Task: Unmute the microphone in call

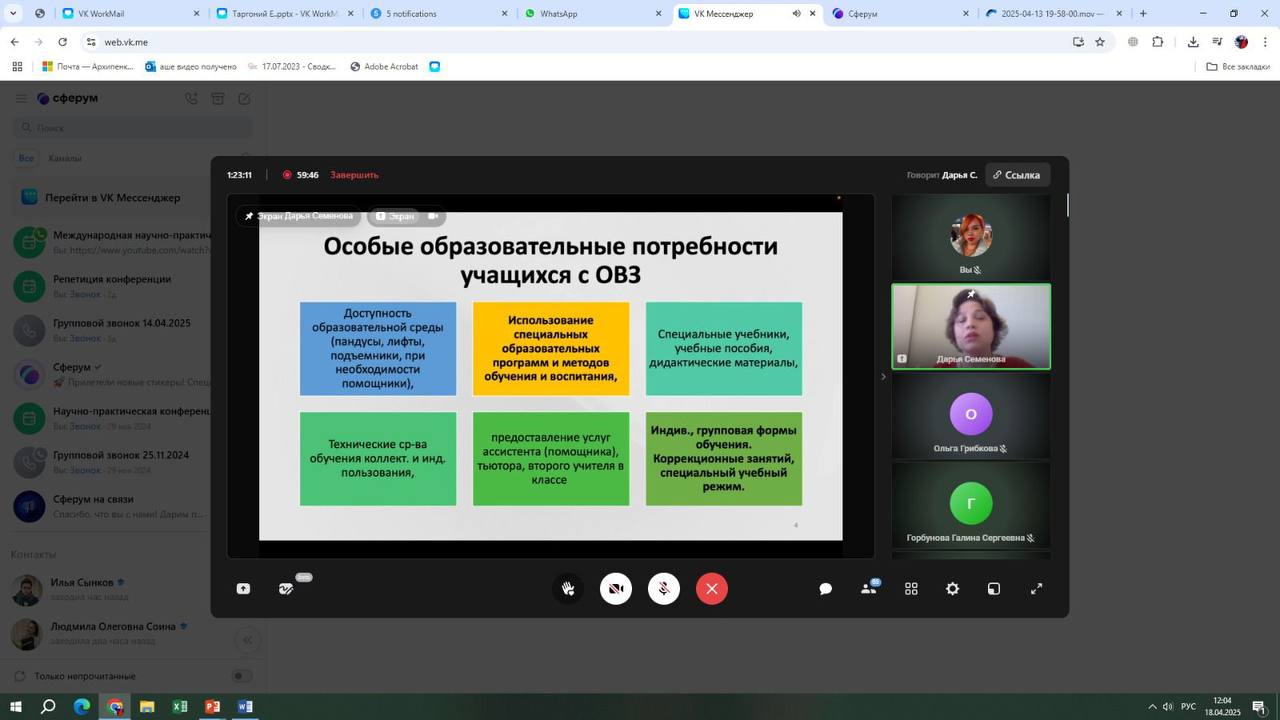Action: tap(664, 589)
